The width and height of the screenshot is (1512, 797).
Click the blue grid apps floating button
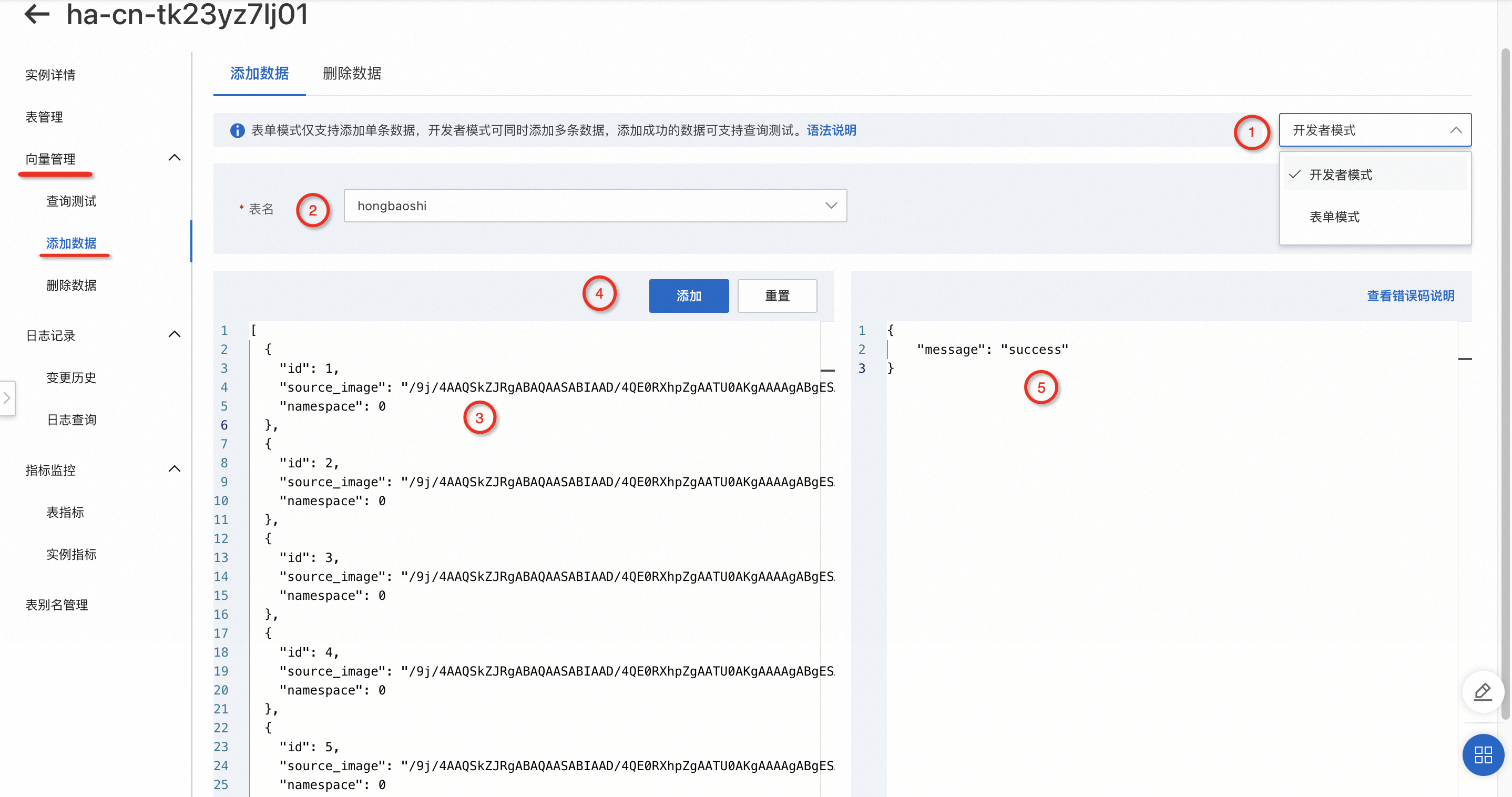click(1483, 755)
